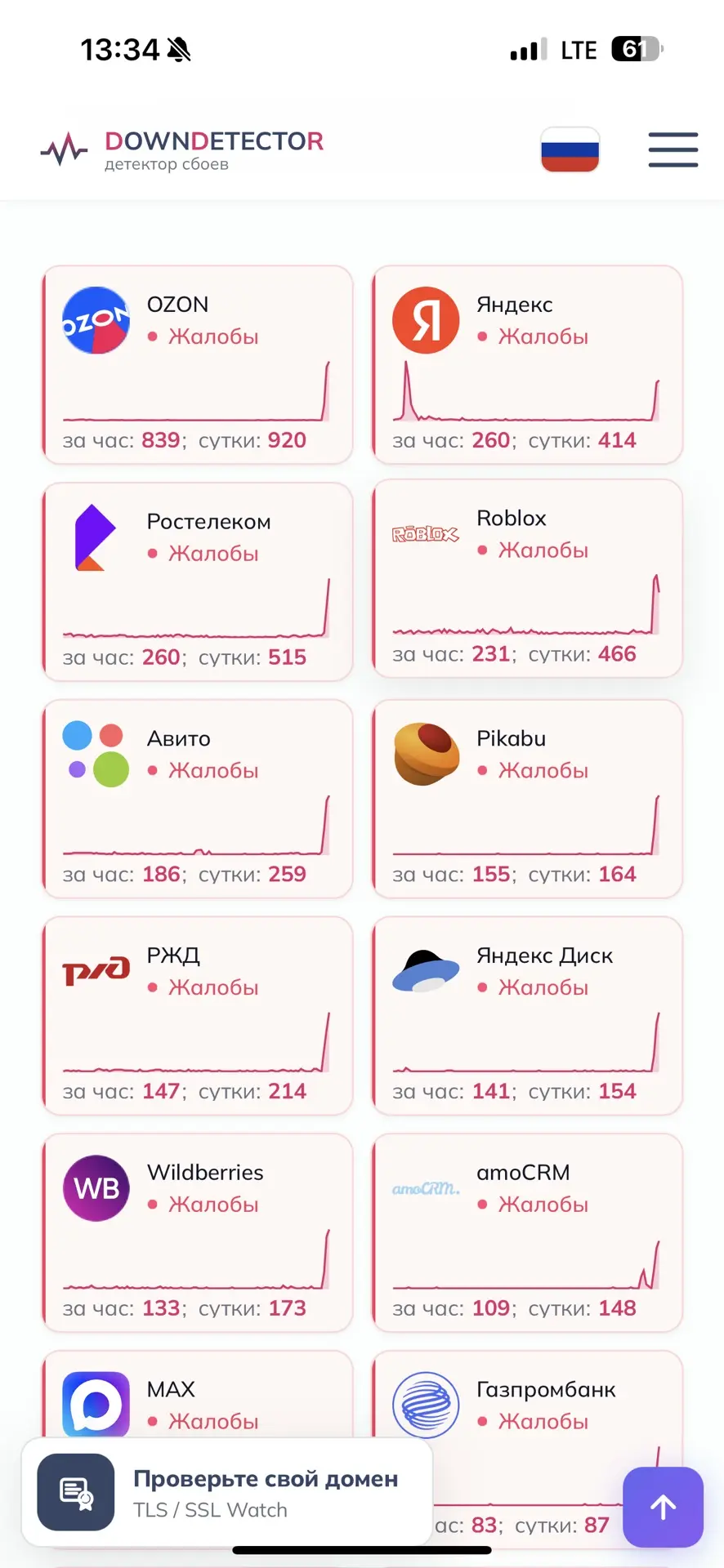Tap the Pikabu cookie icon
This screenshot has height=1568, width=724.
click(x=426, y=754)
